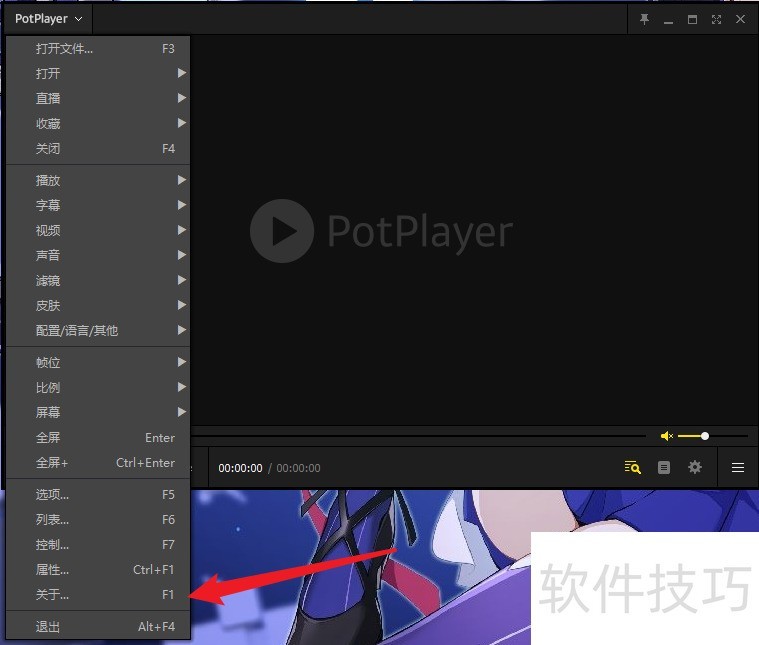Open the 比例 submenu
The image size is (759, 645).
point(98,387)
